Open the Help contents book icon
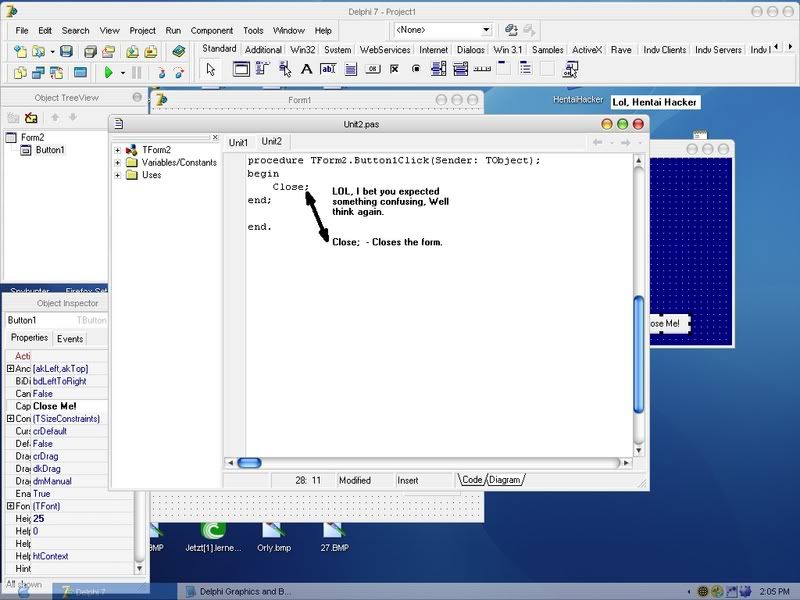The height and width of the screenshot is (600, 800). [178, 51]
